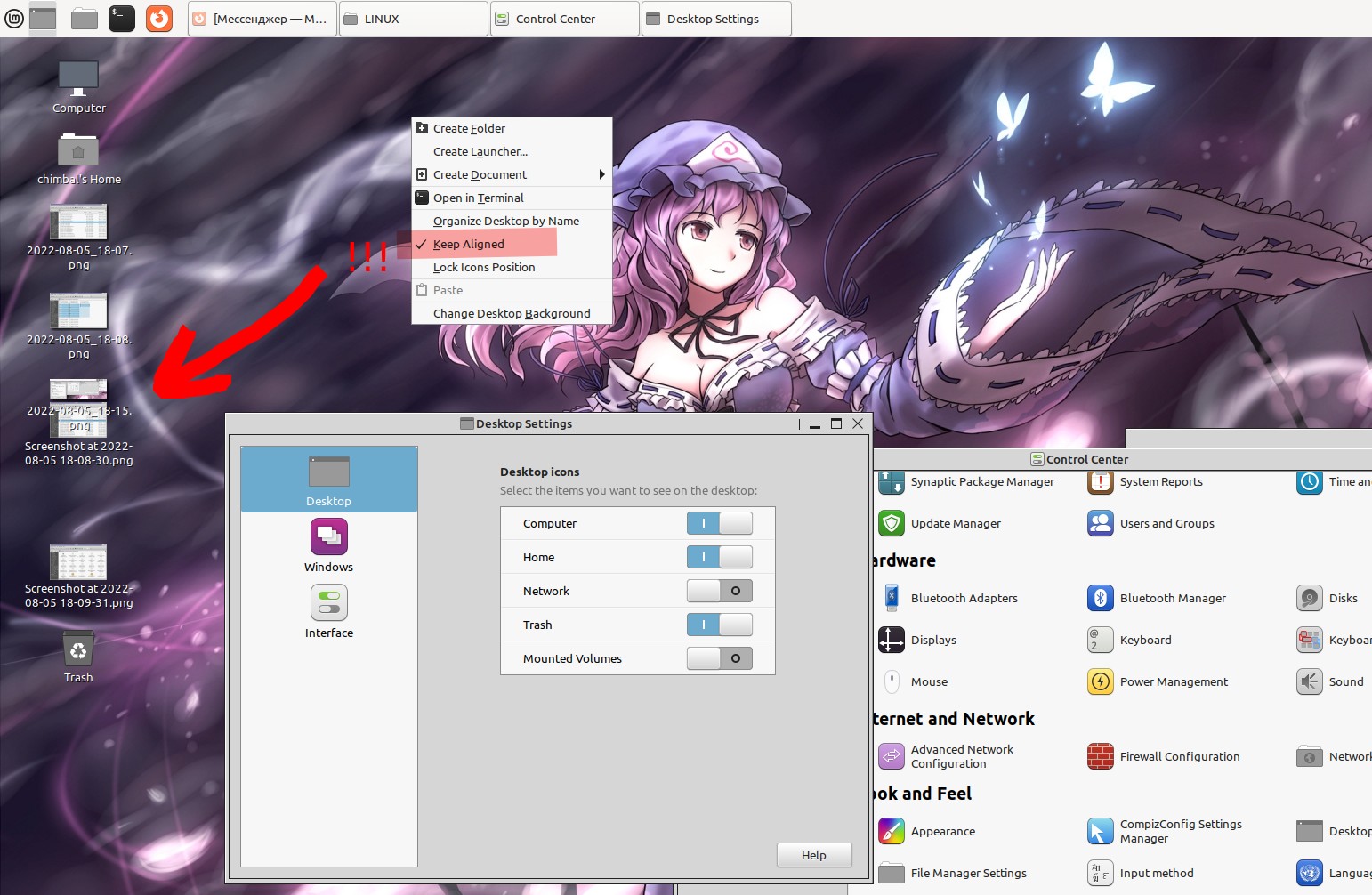Viewport: 1372px width, 895px height.
Task: Open Advanced Network Configuration in Control Center
Action: tap(947, 756)
